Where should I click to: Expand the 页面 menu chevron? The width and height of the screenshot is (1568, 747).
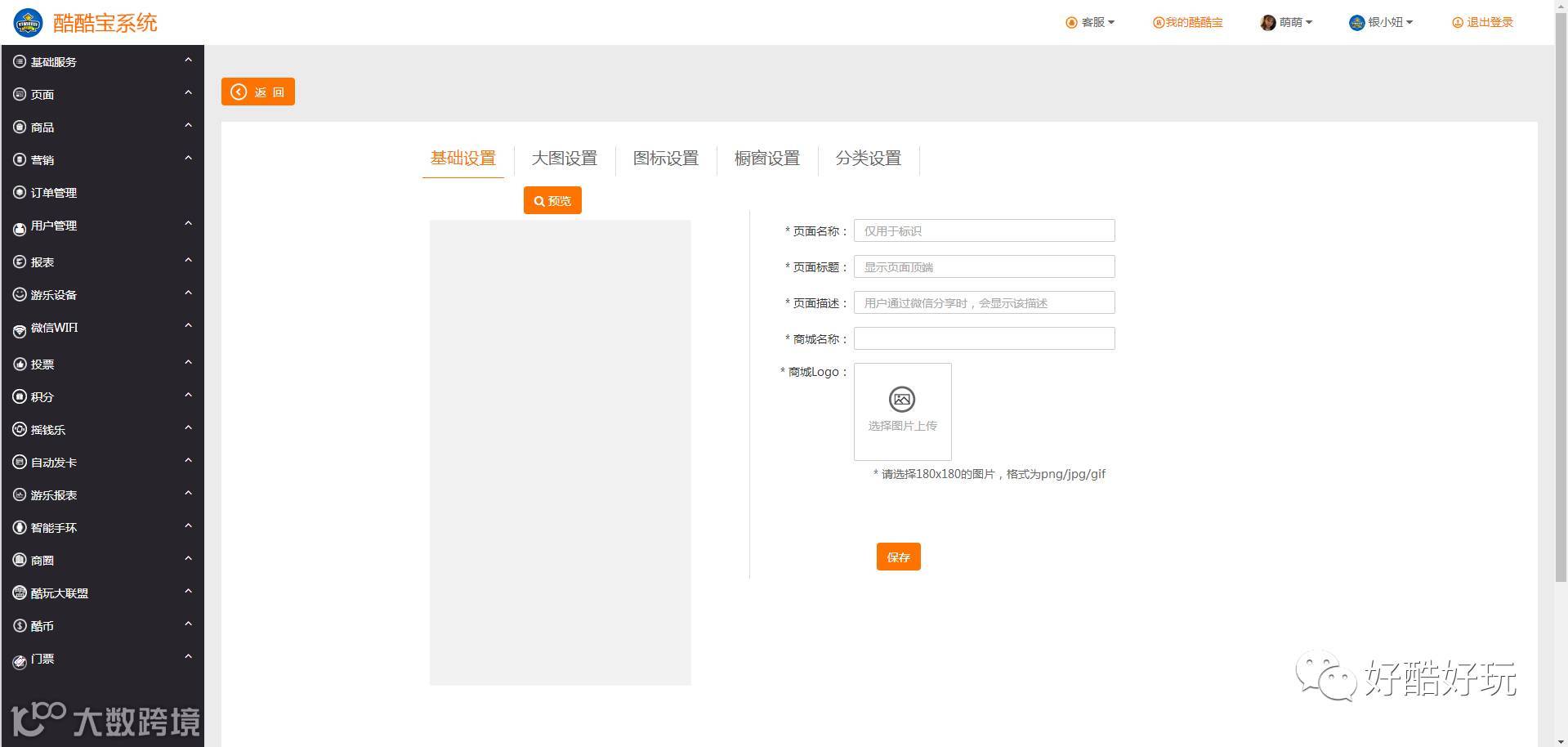[x=188, y=92]
